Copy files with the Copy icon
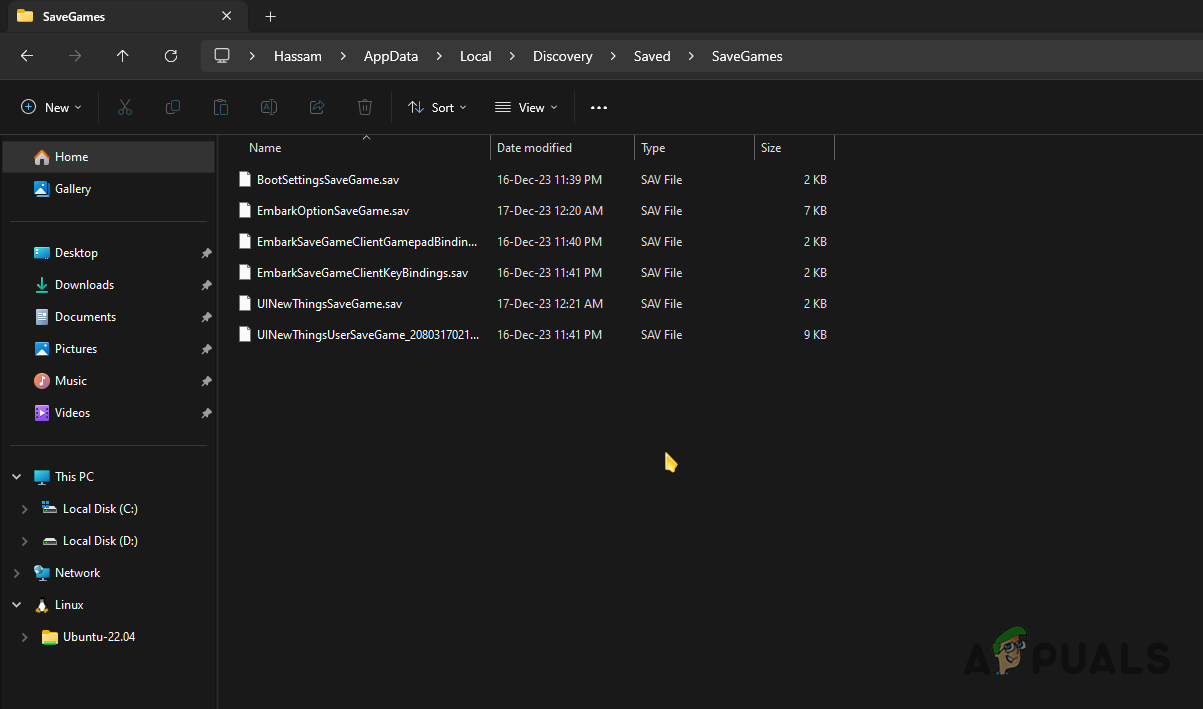This screenshot has height=709, width=1203. click(x=172, y=107)
